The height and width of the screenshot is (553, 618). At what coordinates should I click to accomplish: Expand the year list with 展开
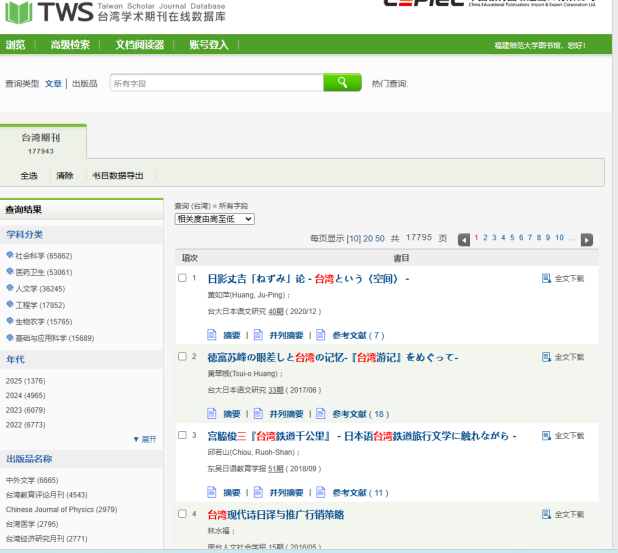(x=144, y=439)
